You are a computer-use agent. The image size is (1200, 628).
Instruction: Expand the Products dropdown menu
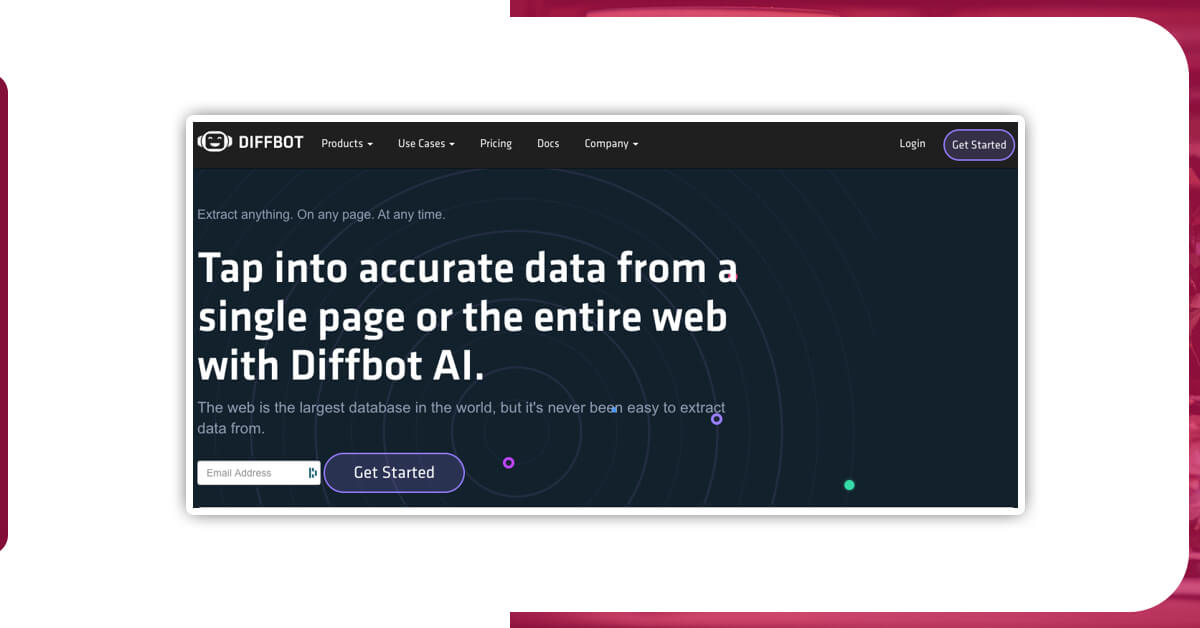pyautogui.click(x=347, y=144)
